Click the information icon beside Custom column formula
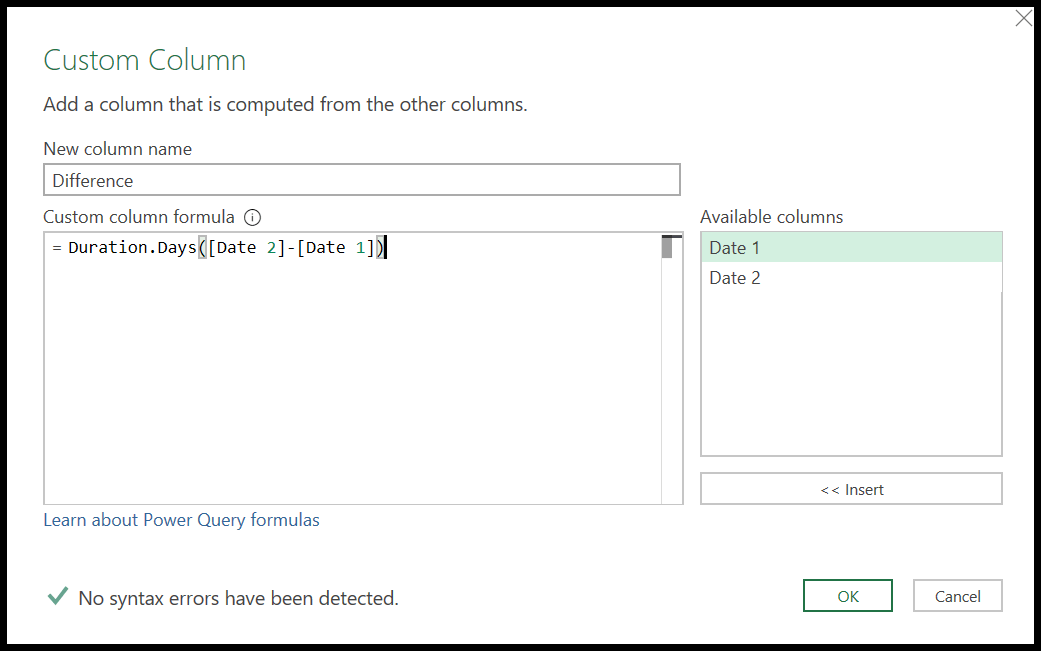The image size is (1041, 651). click(x=253, y=217)
